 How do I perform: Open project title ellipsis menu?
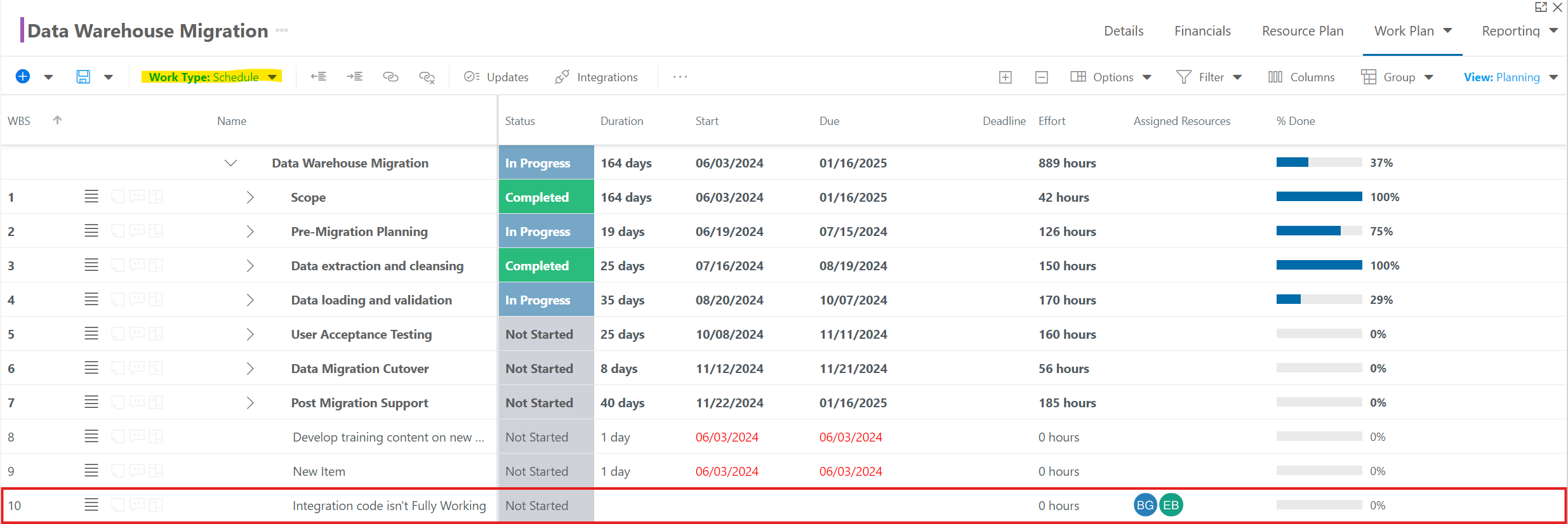coord(282,30)
